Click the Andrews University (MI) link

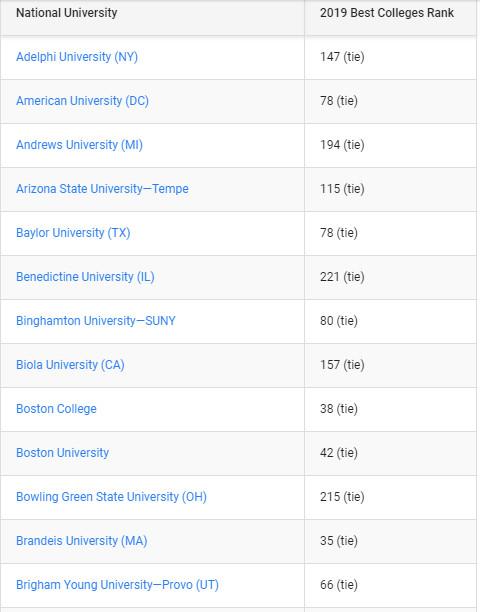coord(79,145)
